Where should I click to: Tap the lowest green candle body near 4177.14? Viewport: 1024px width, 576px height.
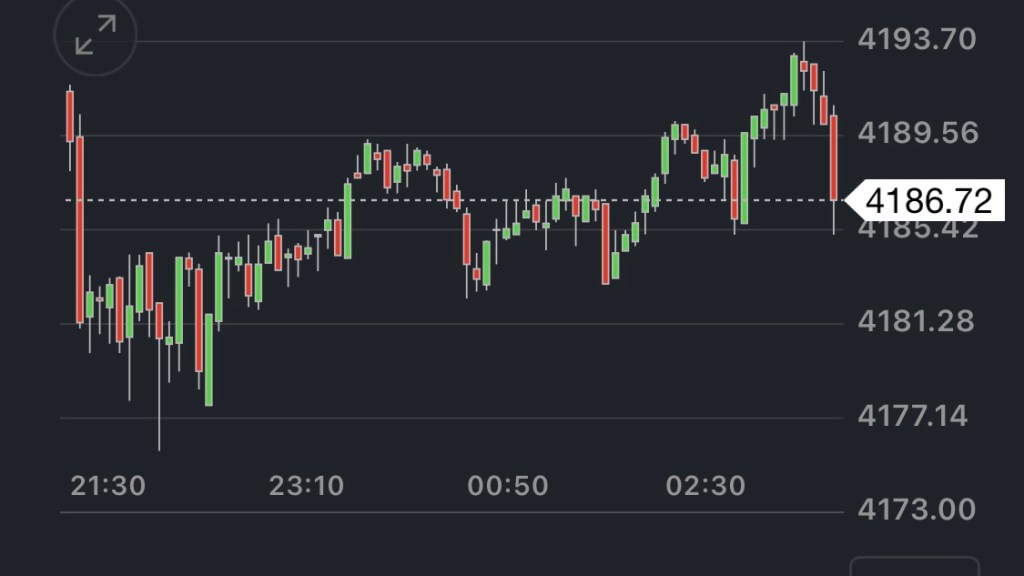click(209, 360)
